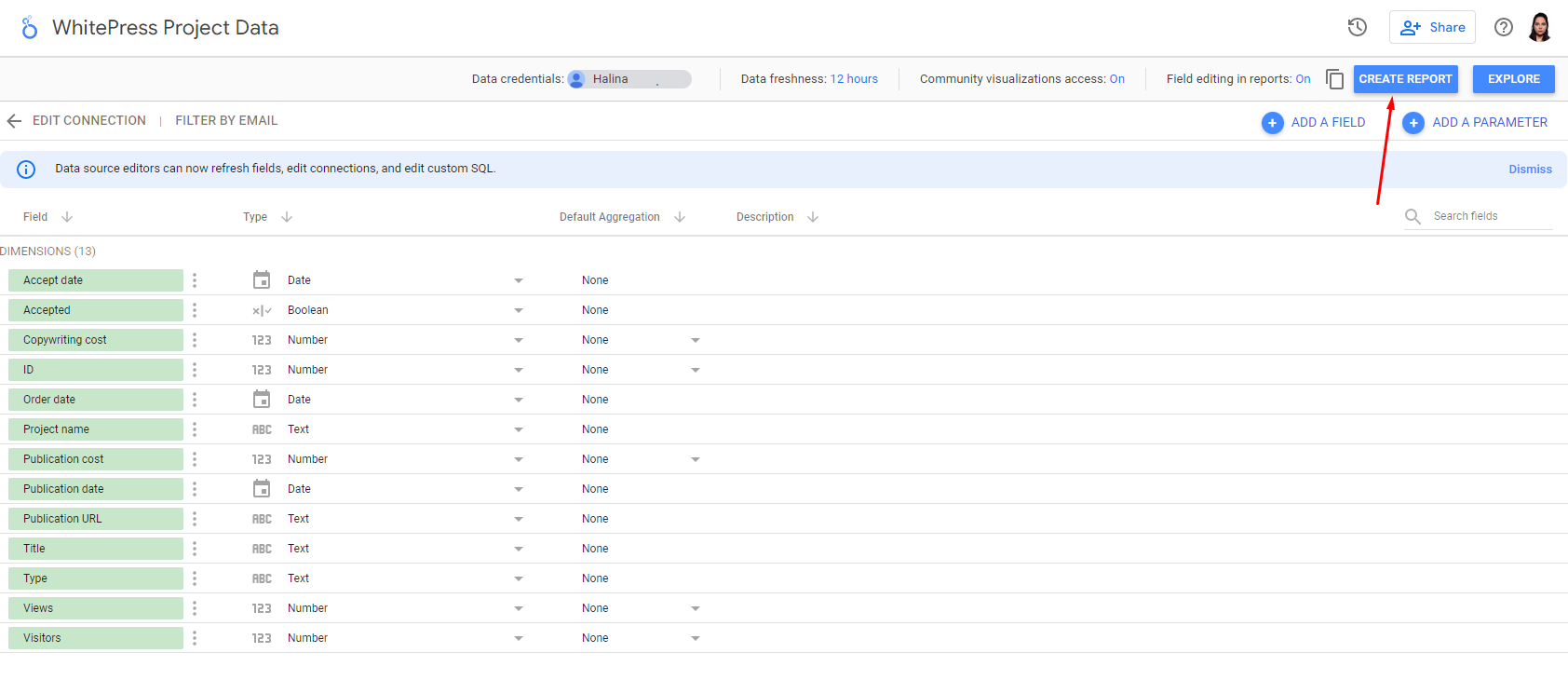1568x680 pixels.
Task: Open the three-dot menu for Publication cost
Action: [x=195, y=459]
